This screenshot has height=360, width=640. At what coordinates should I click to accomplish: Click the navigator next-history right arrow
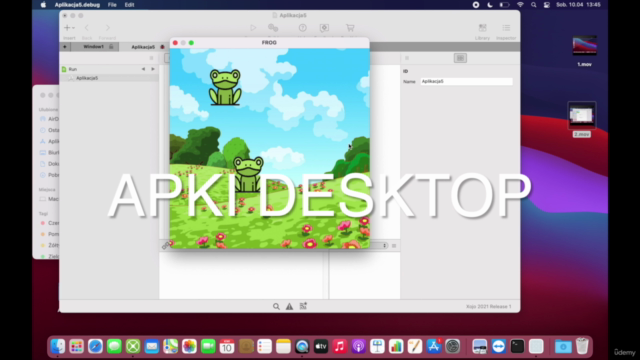[x=153, y=69]
